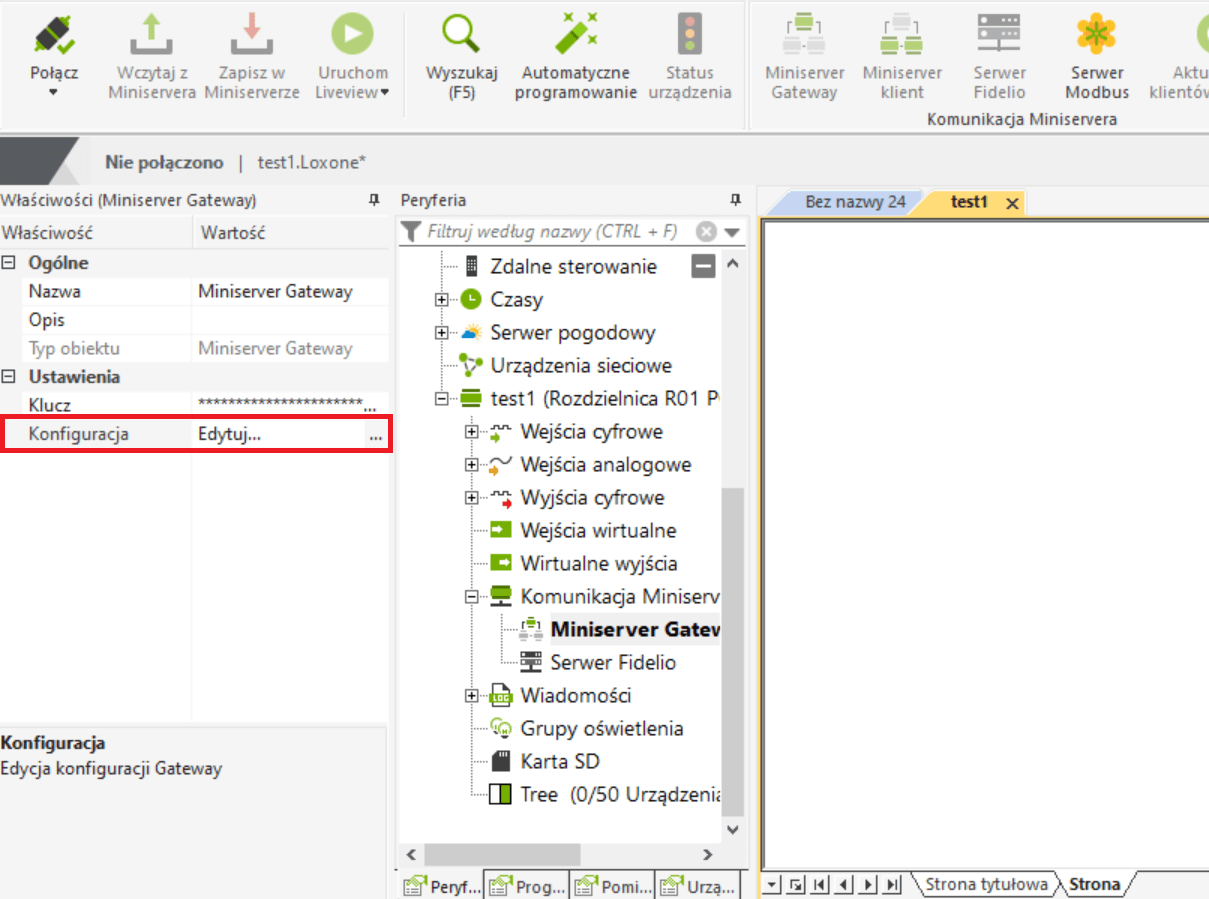1209x899 pixels.
Task: Click Serwer Fidelio toolbar icon
Action: [999, 36]
